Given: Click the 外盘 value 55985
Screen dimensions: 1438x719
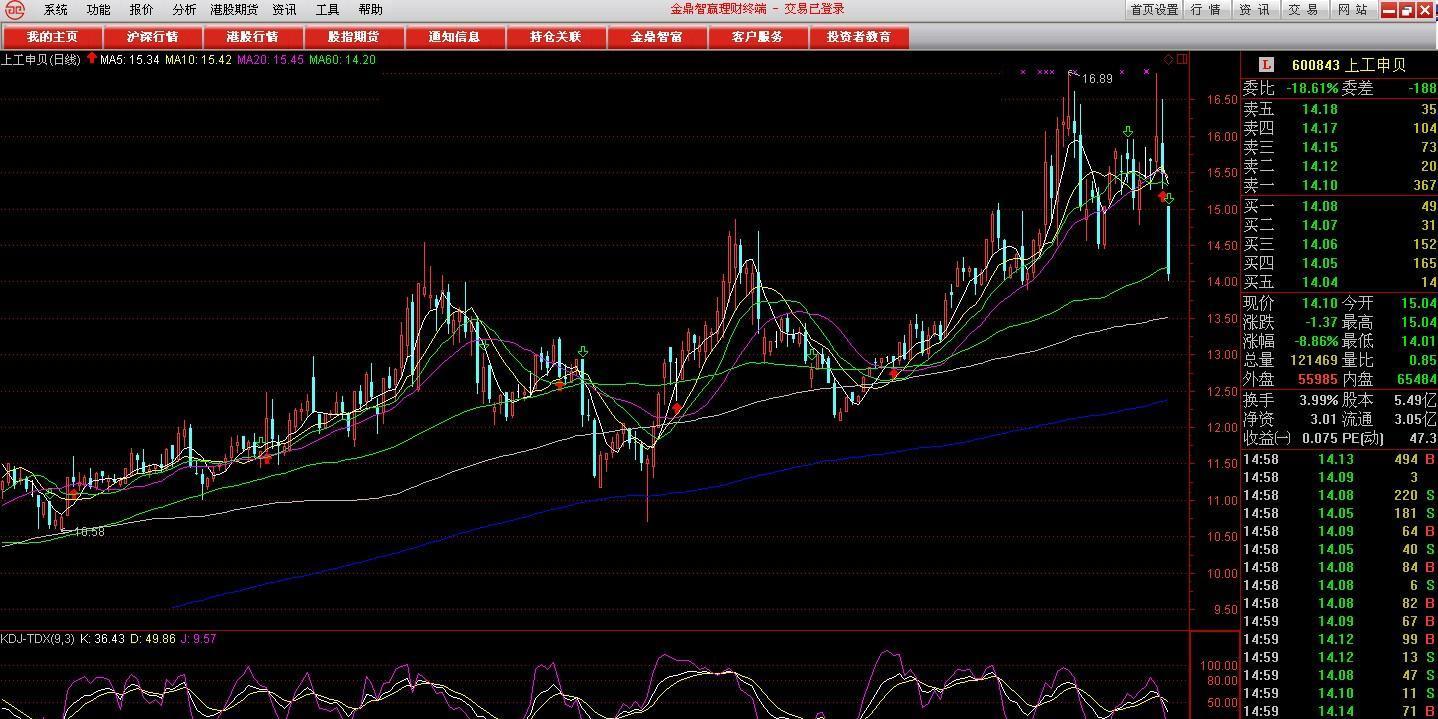Looking at the screenshot, I should [x=1318, y=379].
